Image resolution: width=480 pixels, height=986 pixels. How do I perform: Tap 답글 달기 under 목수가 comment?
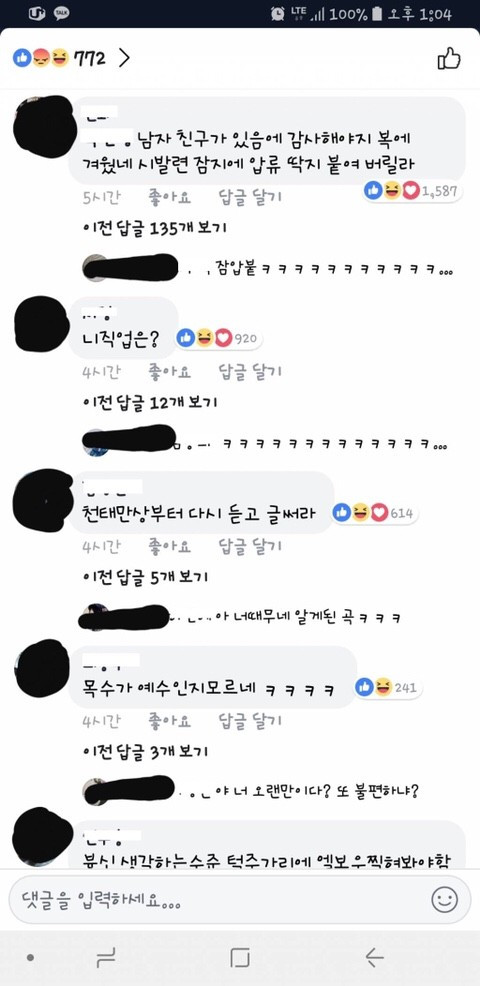(x=250, y=721)
